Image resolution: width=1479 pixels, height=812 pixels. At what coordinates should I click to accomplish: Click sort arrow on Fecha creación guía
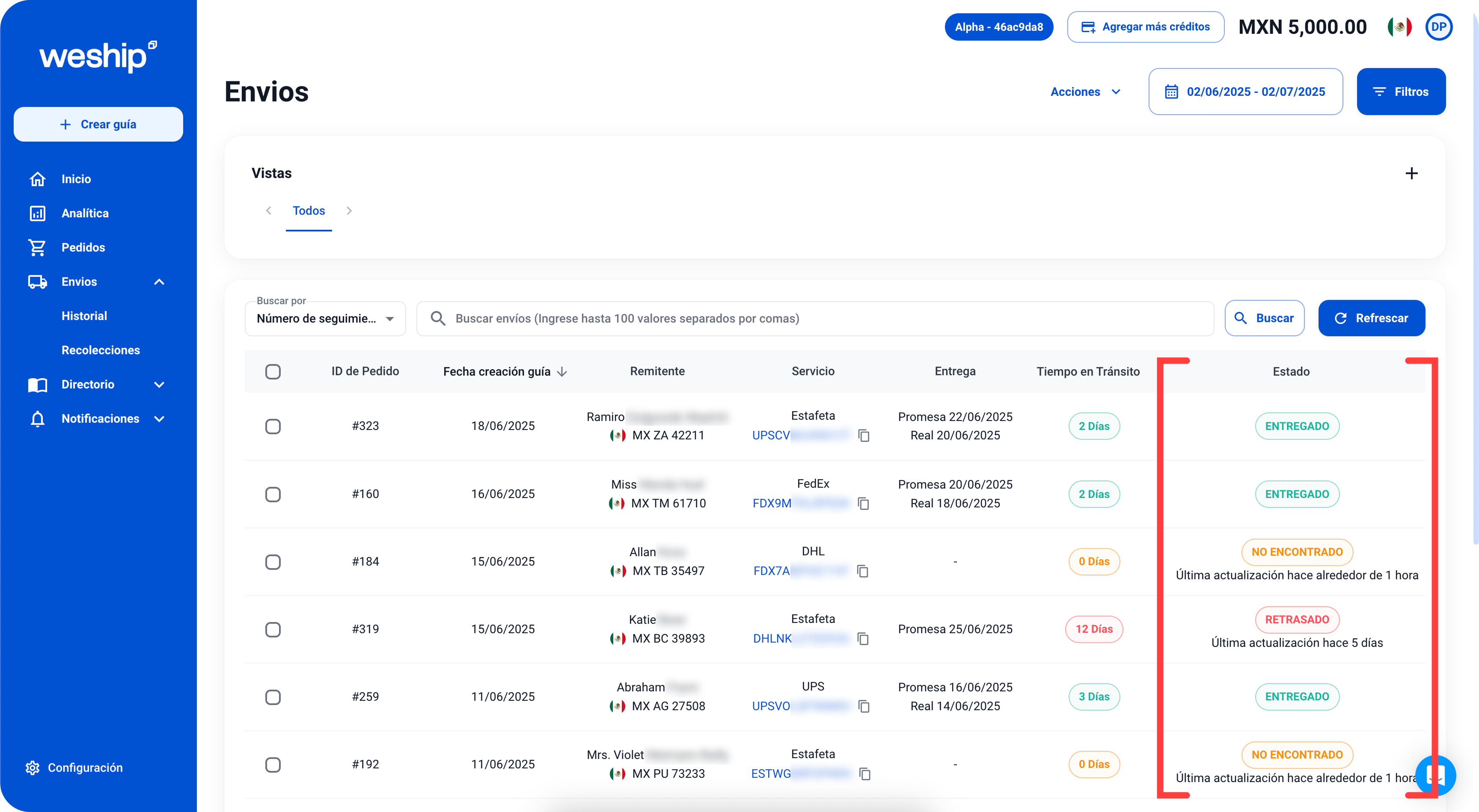coord(562,372)
